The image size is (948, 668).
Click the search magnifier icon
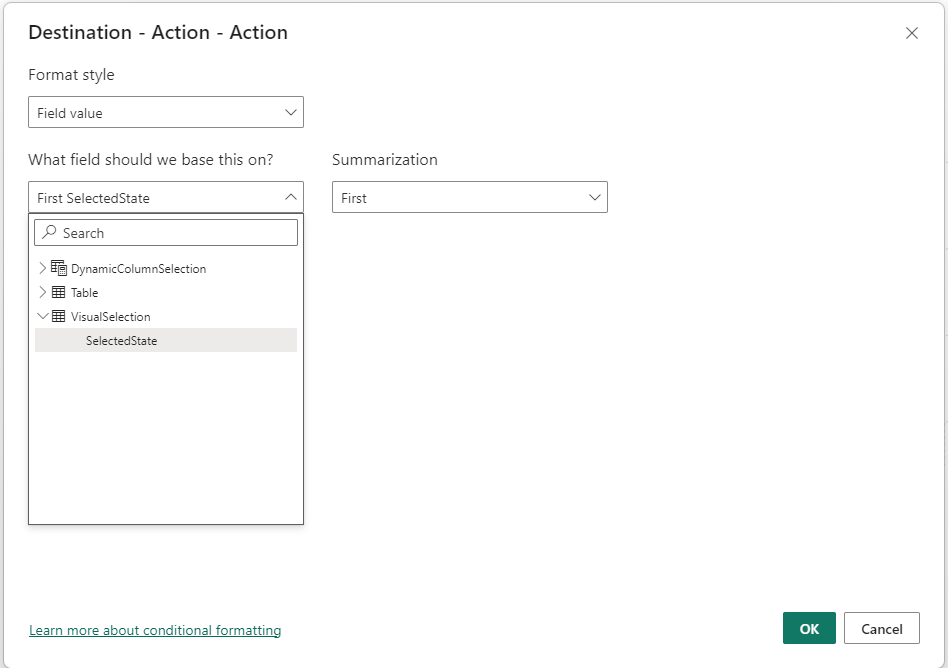(x=50, y=232)
